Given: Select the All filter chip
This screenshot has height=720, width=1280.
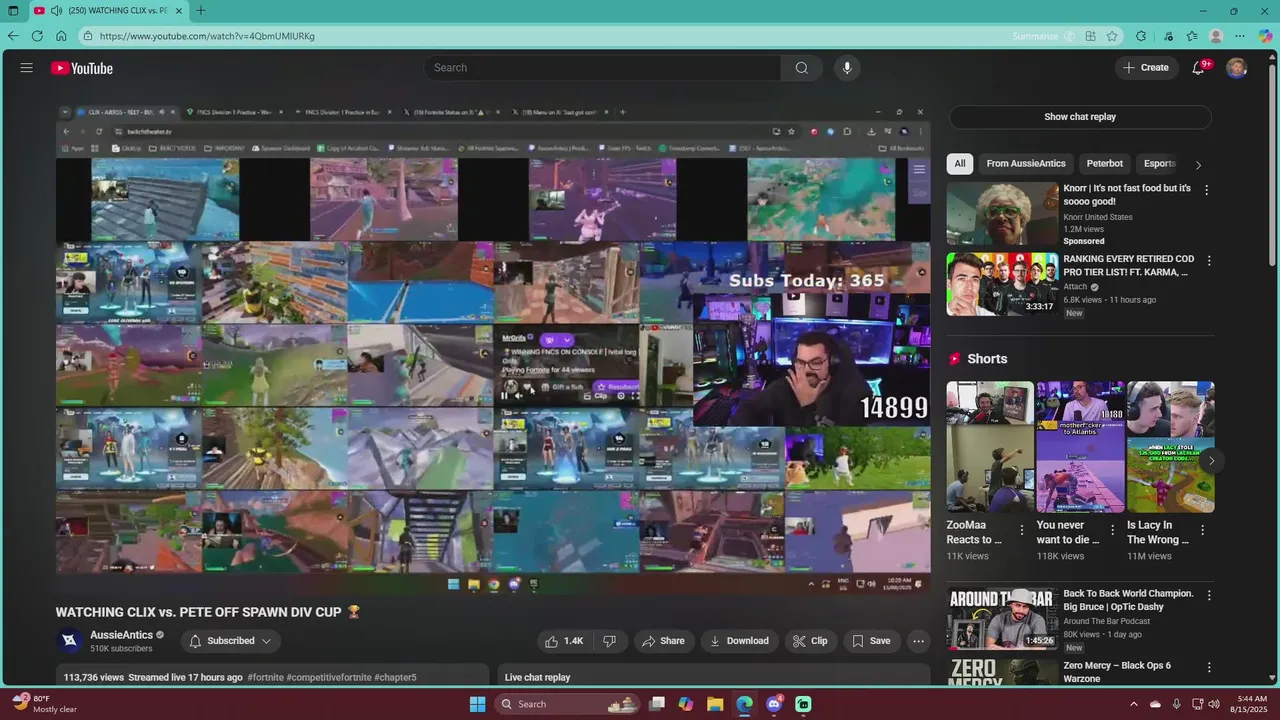Looking at the screenshot, I should [960, 164].
